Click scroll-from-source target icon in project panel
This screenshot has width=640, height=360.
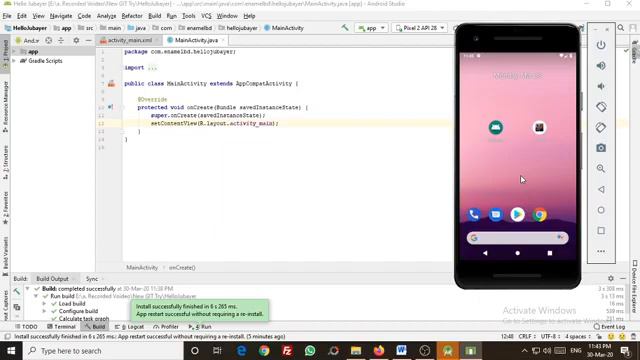[49, 40]
